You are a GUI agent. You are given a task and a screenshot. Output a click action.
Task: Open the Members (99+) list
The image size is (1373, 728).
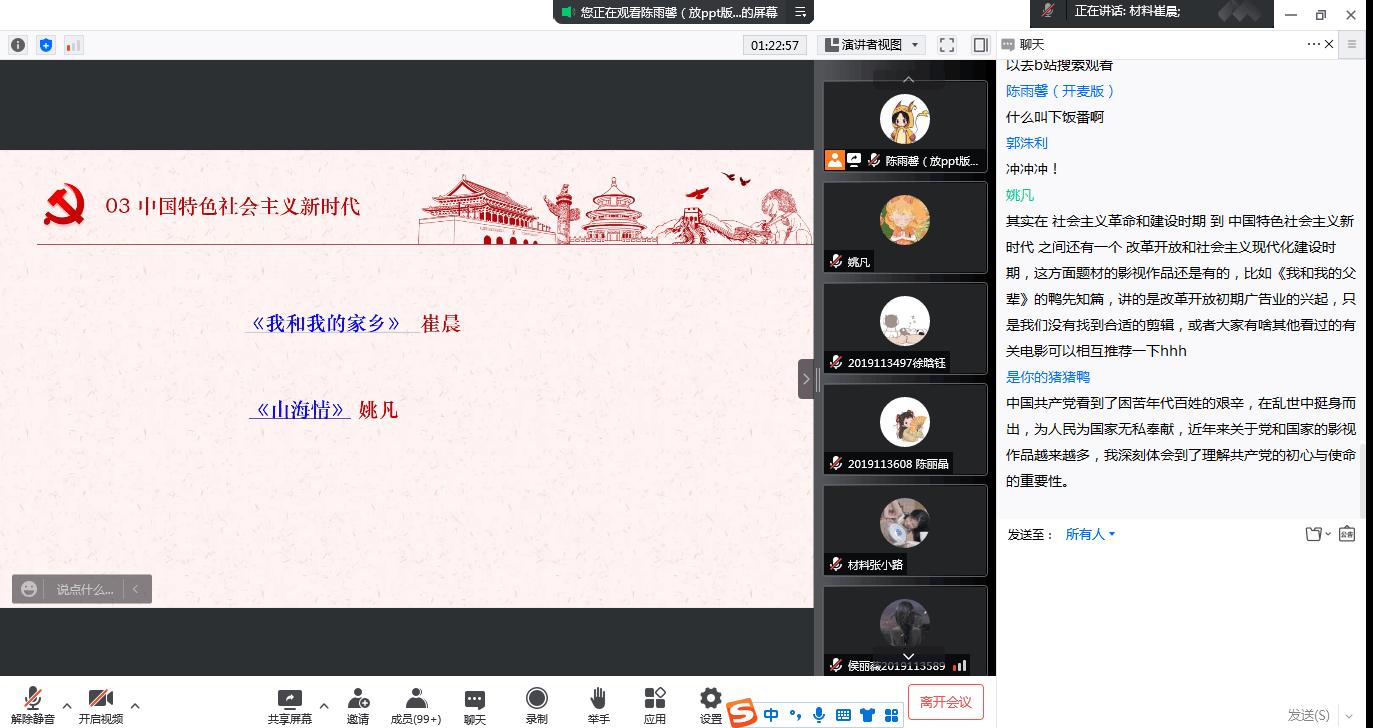click(415, 705)
